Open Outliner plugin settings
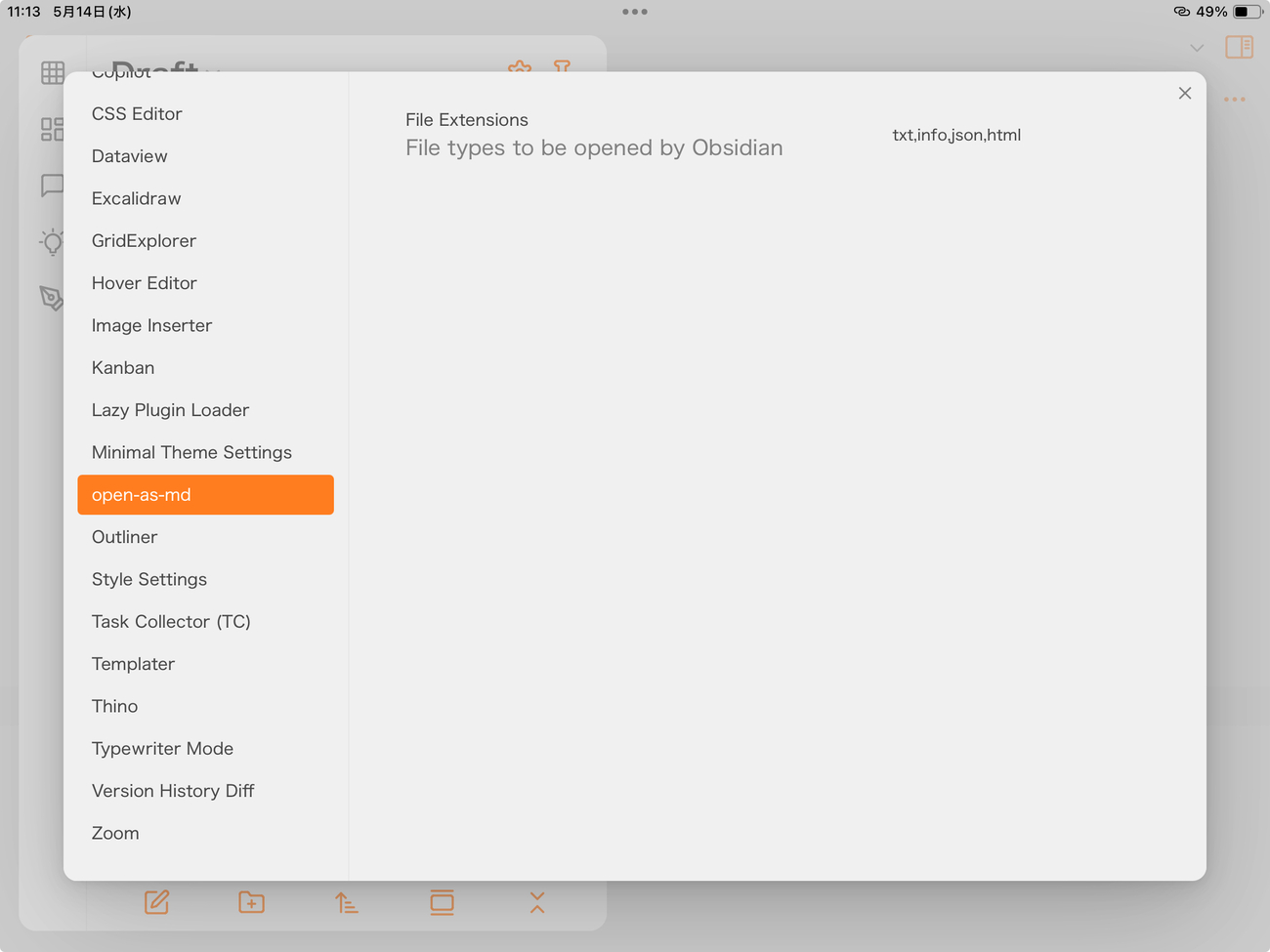This screenshot has height=952, width=1270. pyautogui.click(x=205, y=537)
